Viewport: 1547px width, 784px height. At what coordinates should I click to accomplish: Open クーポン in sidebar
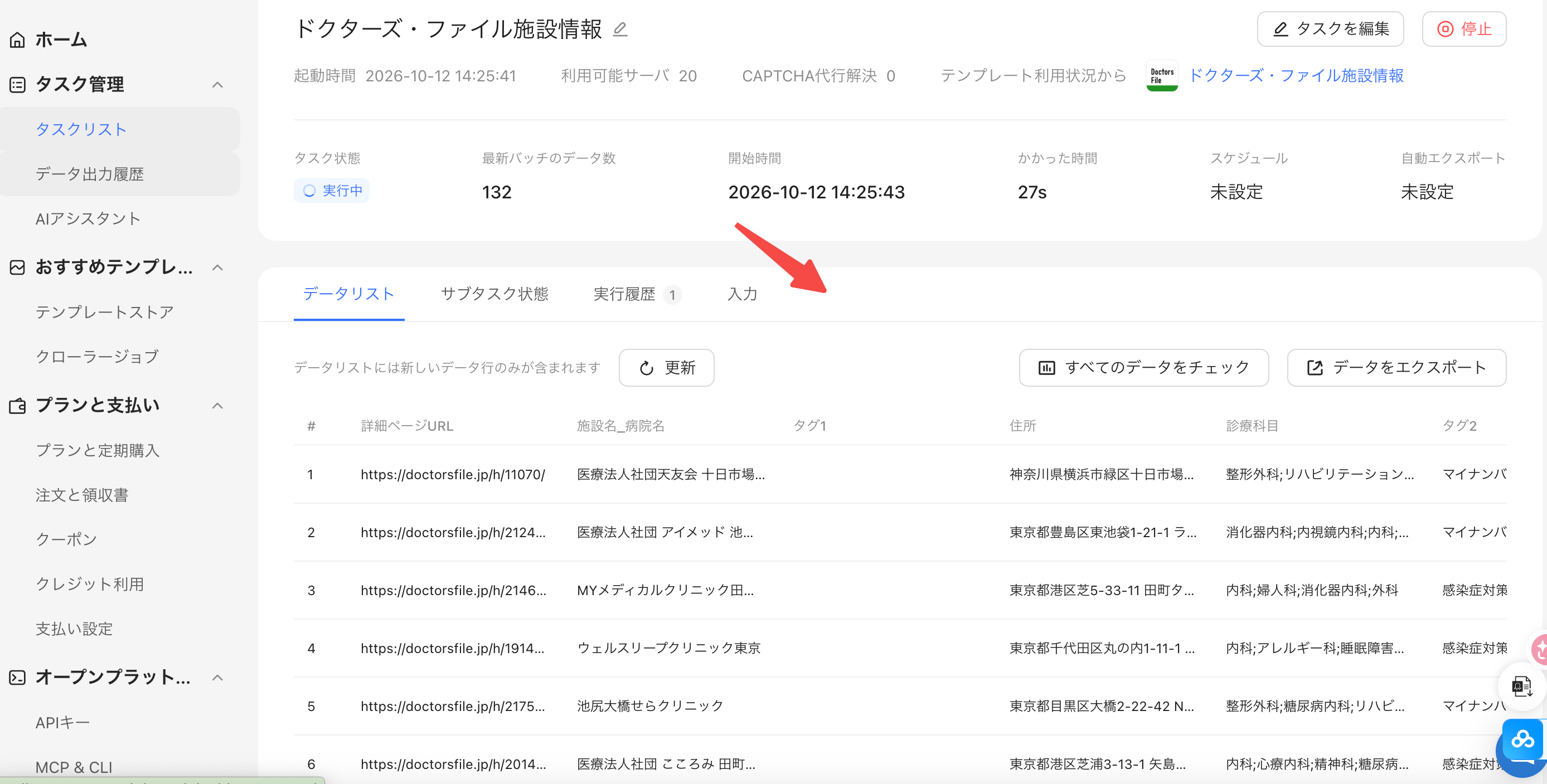tap(66, 540)
